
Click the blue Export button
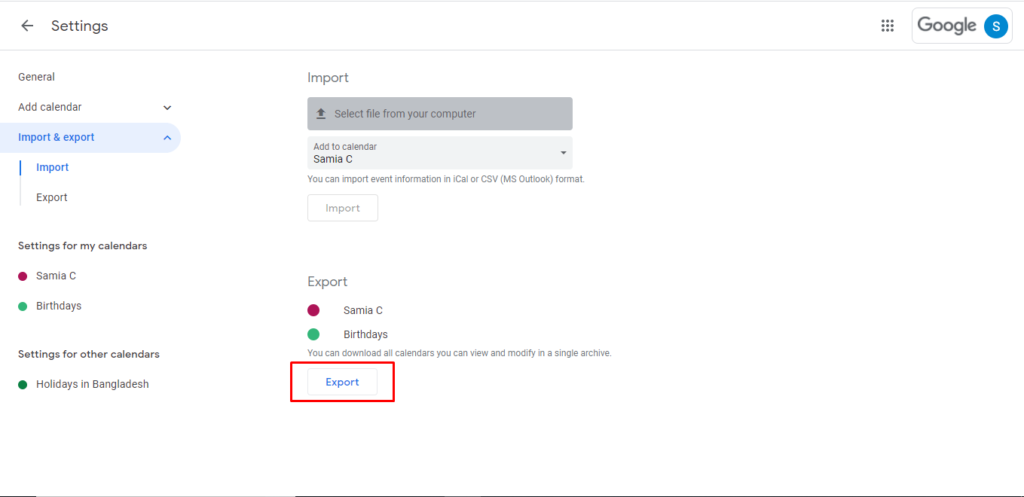click(x=342, y=382)
